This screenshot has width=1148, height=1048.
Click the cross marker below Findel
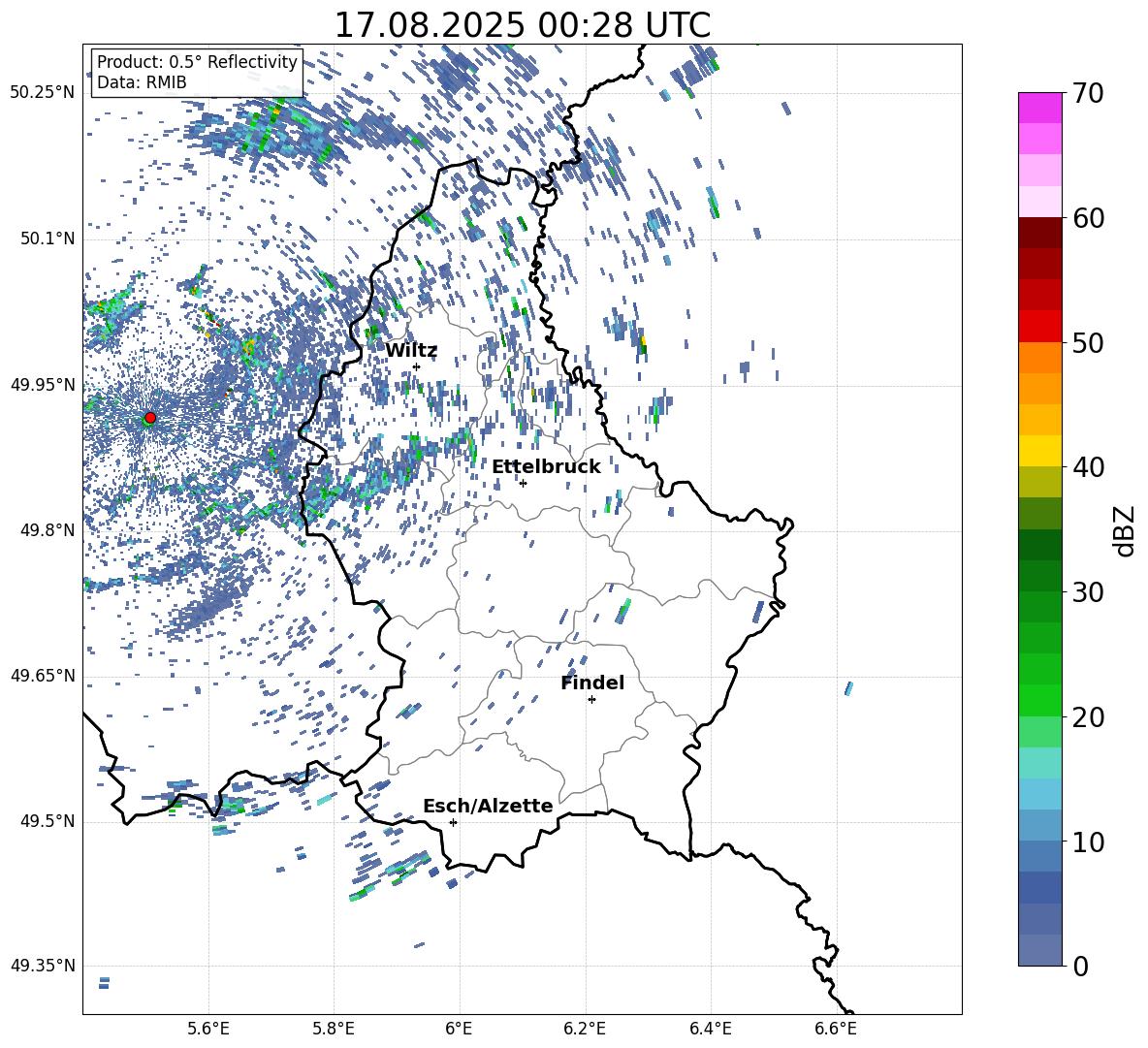[x=591, y=700]
